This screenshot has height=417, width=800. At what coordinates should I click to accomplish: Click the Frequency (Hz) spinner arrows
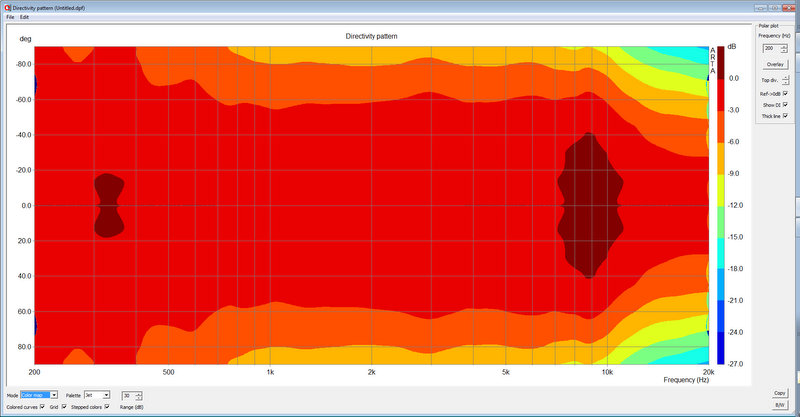point(782,48)
